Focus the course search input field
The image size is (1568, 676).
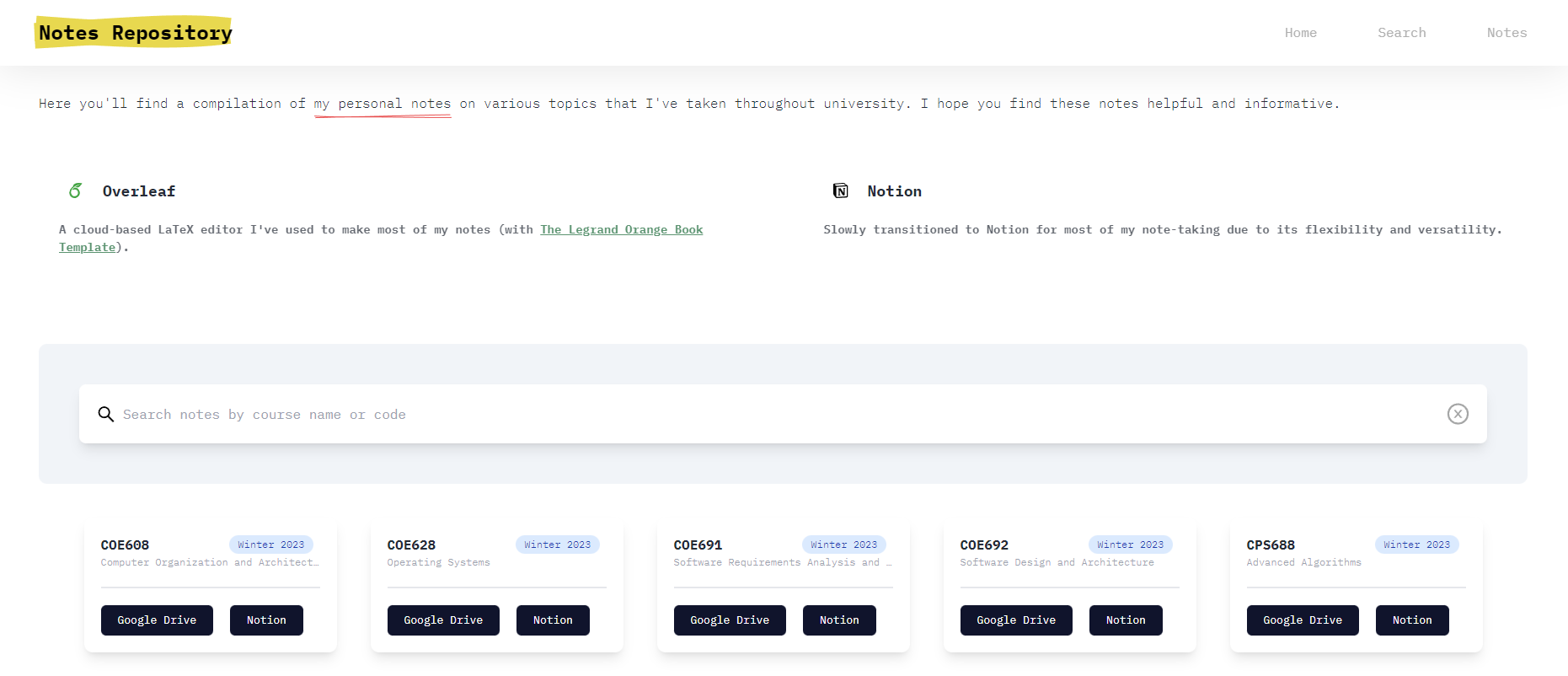coord(783,414)
